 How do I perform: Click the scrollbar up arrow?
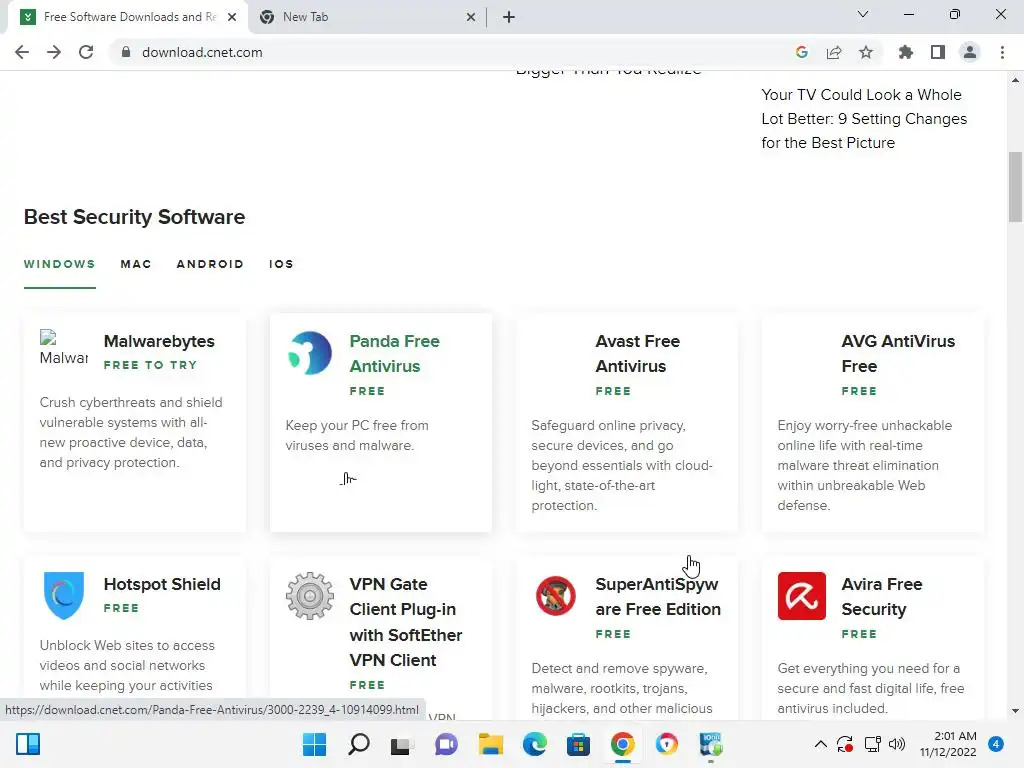1015,80
